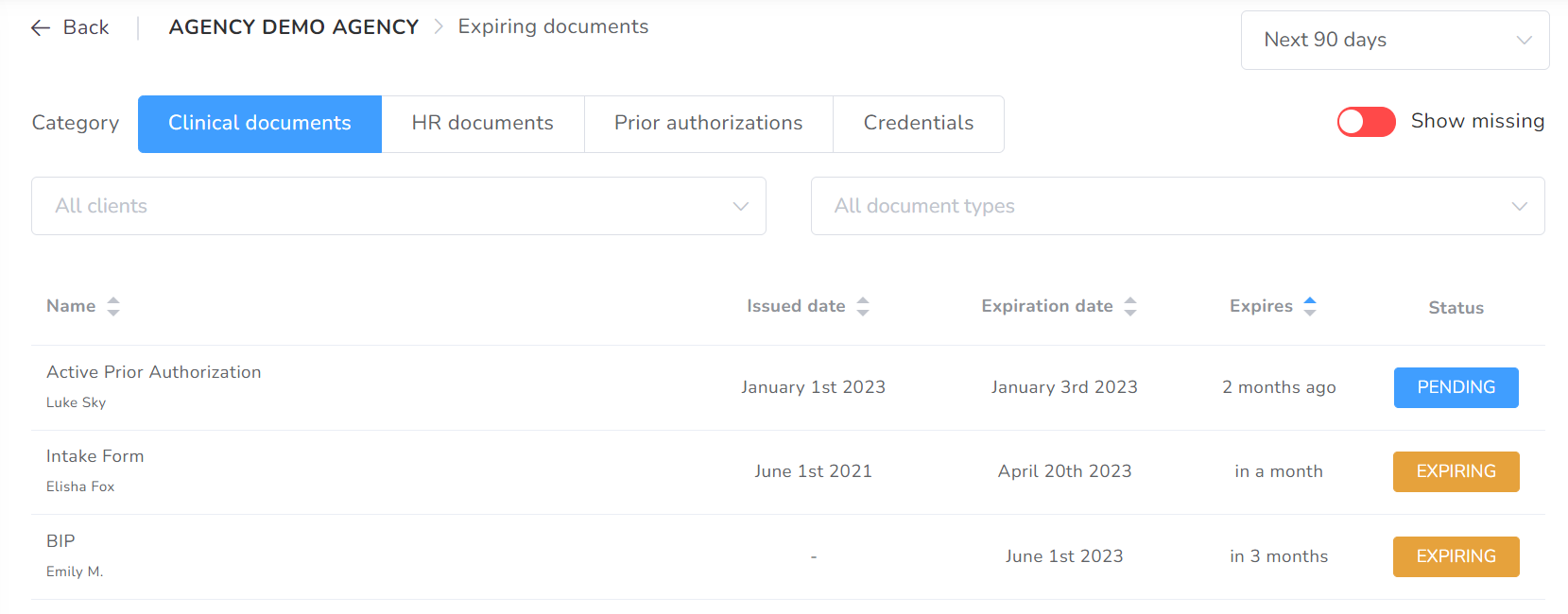Screen dimensions: 1568x614
Task: Toggle the Show missing switch
Action: pos(1366,122)
